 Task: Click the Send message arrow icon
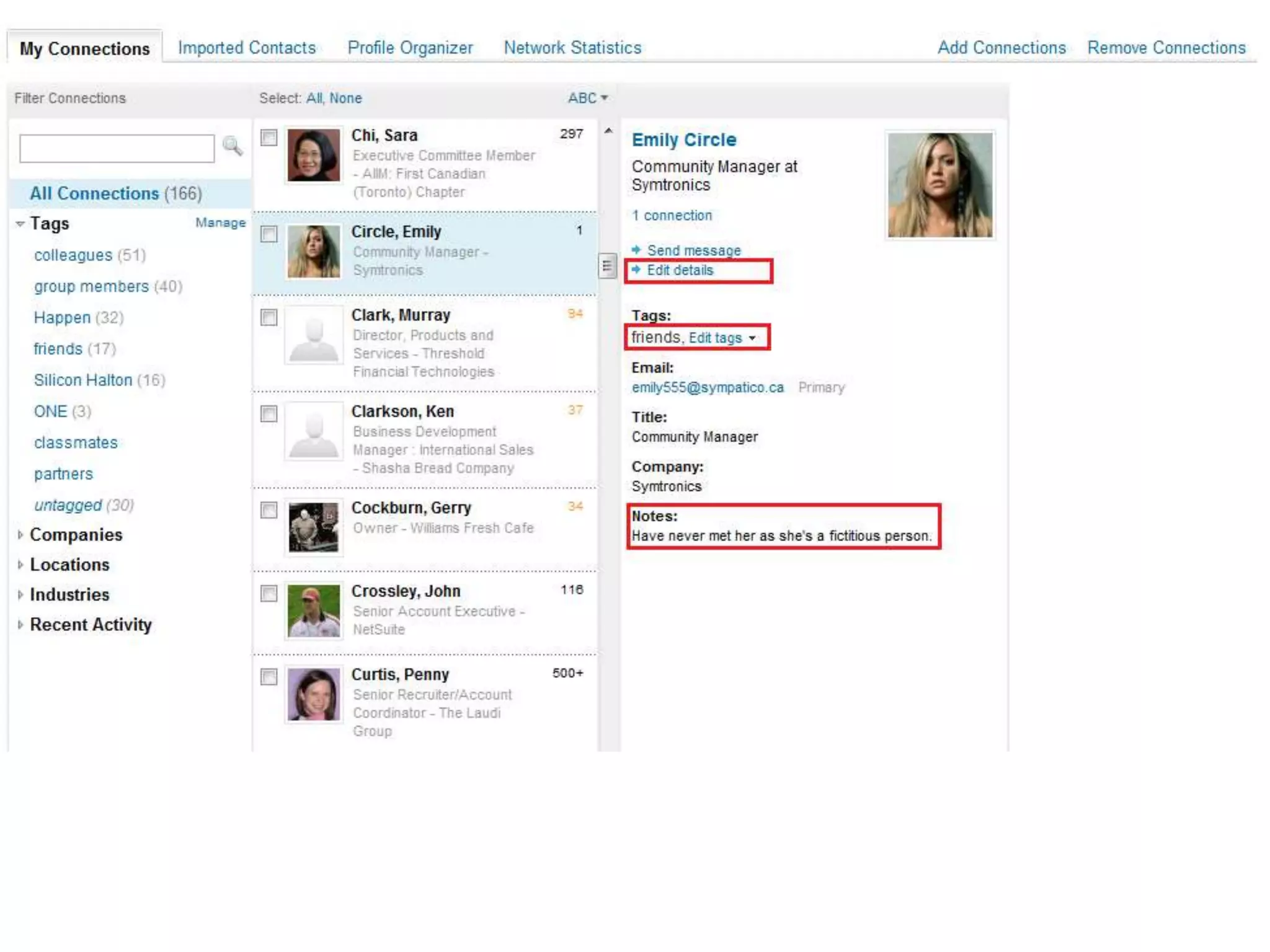click(636, 250)
